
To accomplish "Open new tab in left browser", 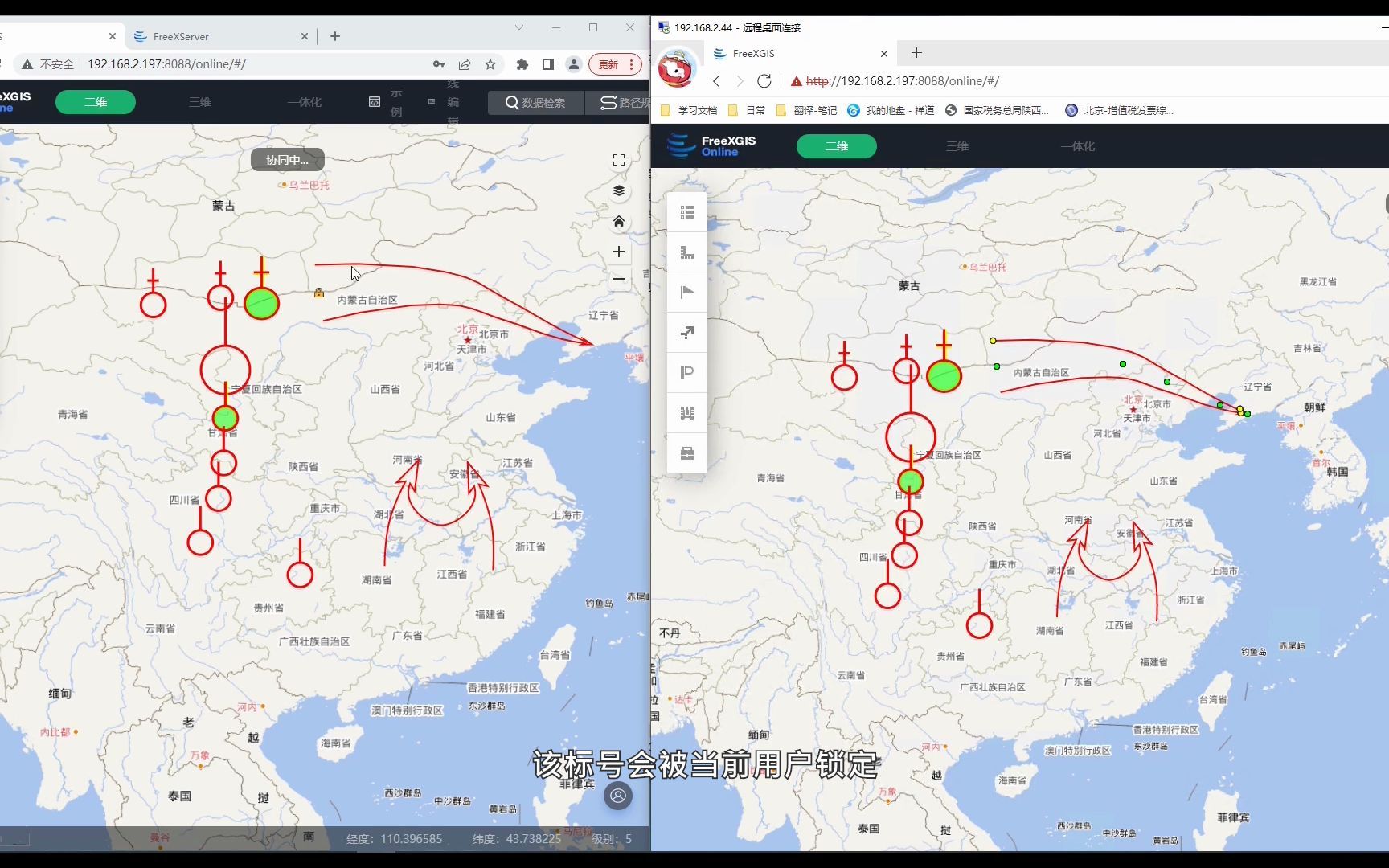I will pyautogui.click(x=335, y=36).
